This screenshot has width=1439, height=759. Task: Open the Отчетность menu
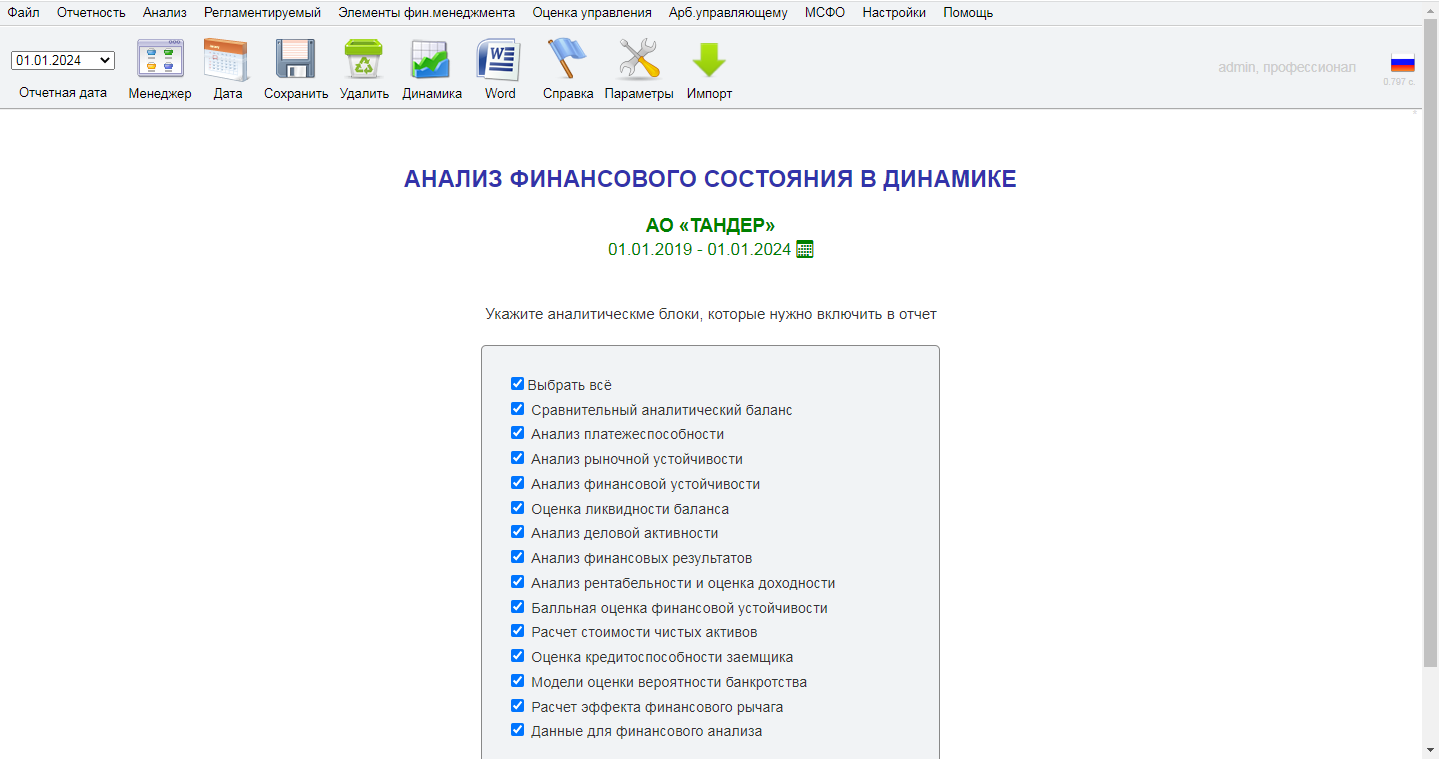91,13
